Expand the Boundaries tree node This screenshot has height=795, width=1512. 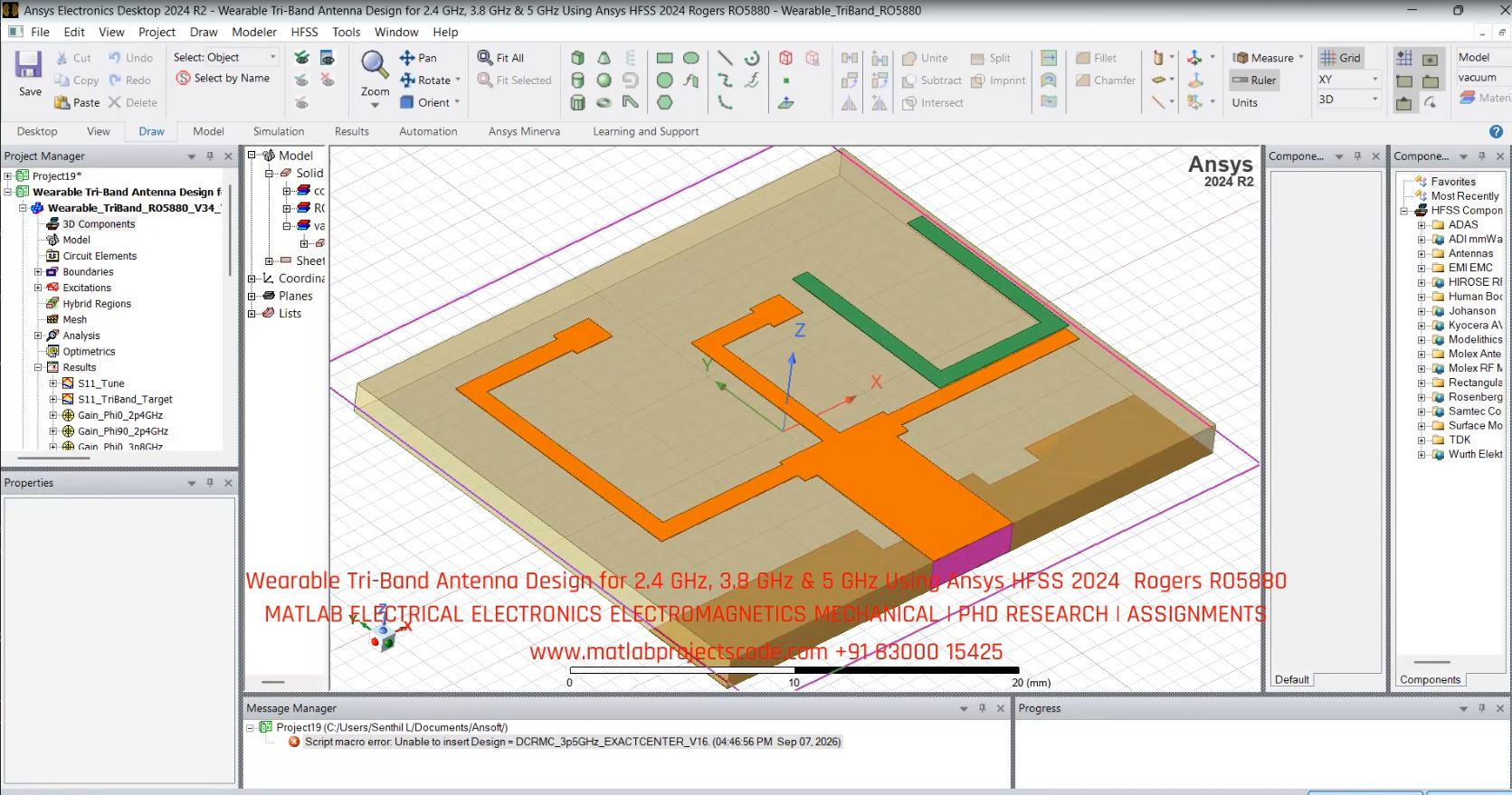(38, 271)
